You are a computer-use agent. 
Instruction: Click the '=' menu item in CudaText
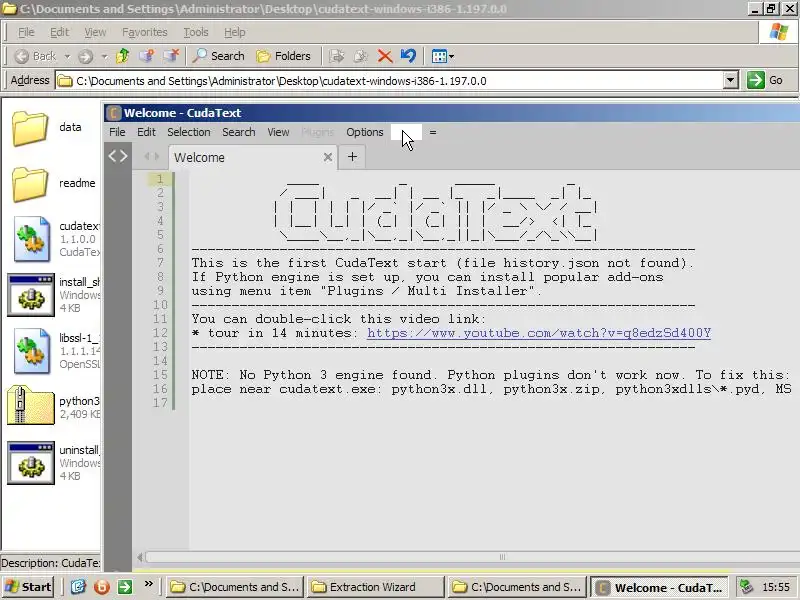[433, 132]
